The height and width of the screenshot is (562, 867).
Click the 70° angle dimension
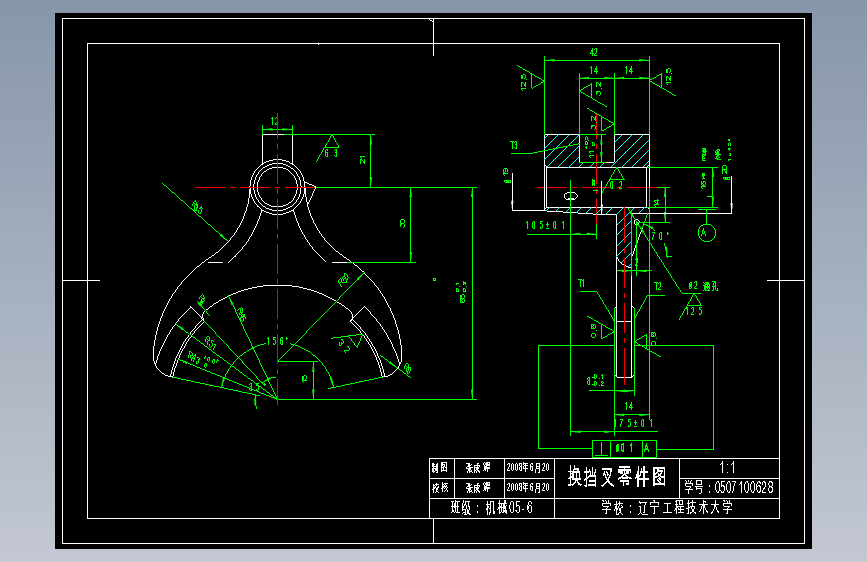tap(660, 236)
